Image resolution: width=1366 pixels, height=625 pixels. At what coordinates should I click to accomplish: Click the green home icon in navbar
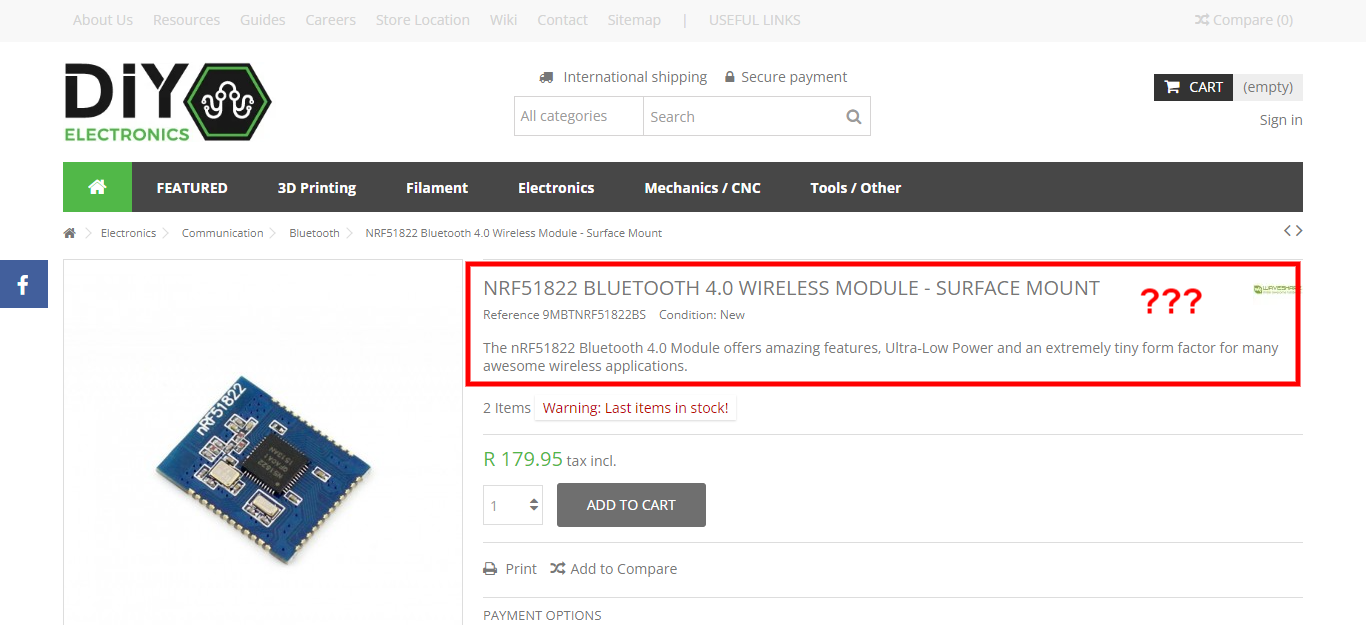97,187
